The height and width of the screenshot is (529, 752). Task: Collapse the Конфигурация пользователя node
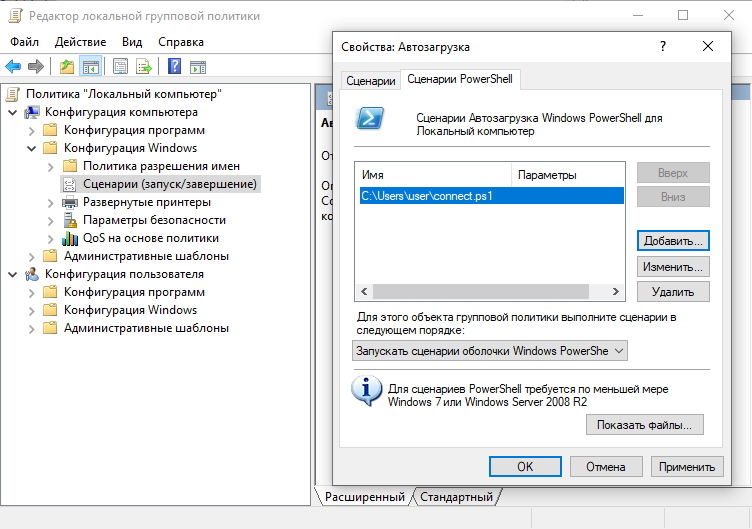point(13,275)
